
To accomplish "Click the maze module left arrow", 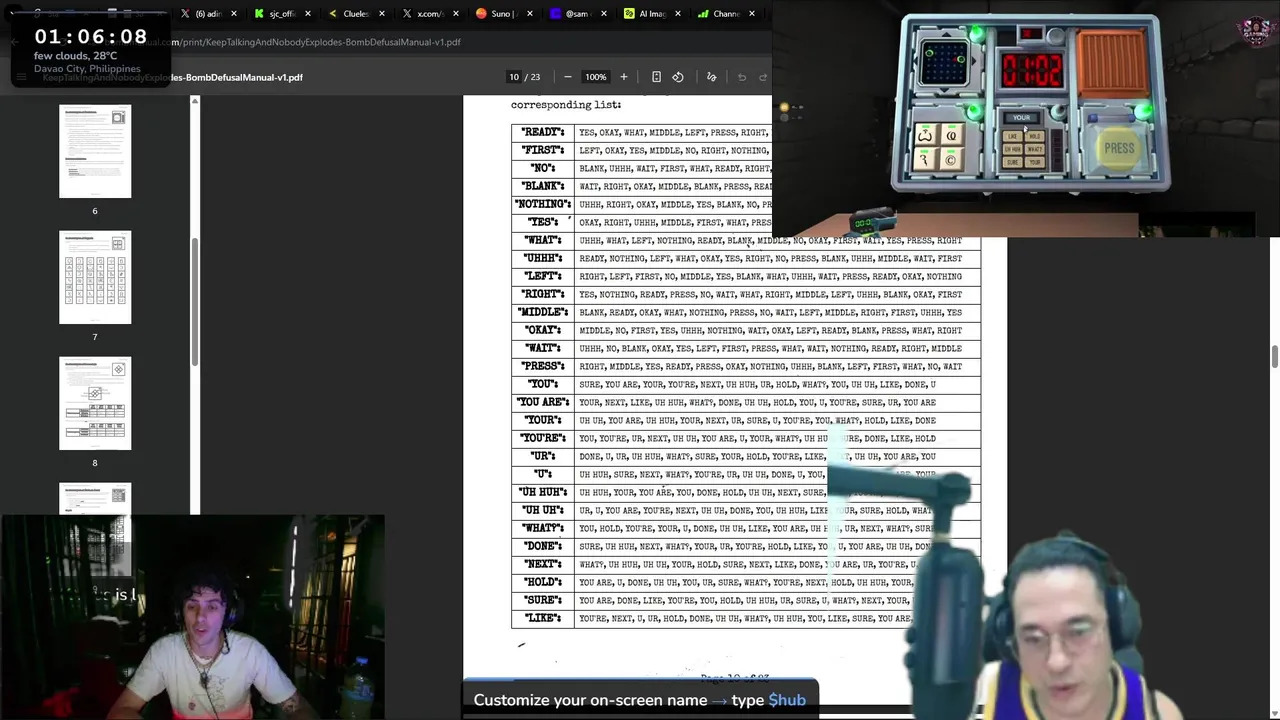I will pos(916,60).
